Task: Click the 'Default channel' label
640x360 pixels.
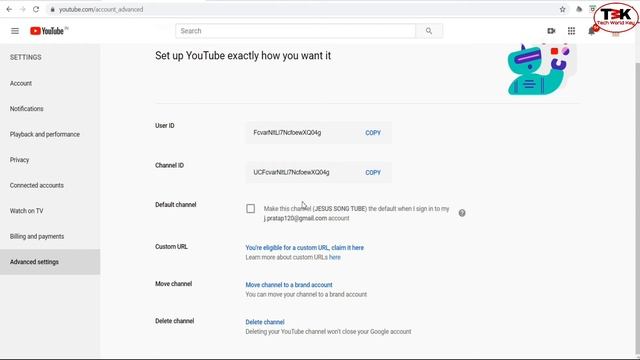Action: (176, 205)
